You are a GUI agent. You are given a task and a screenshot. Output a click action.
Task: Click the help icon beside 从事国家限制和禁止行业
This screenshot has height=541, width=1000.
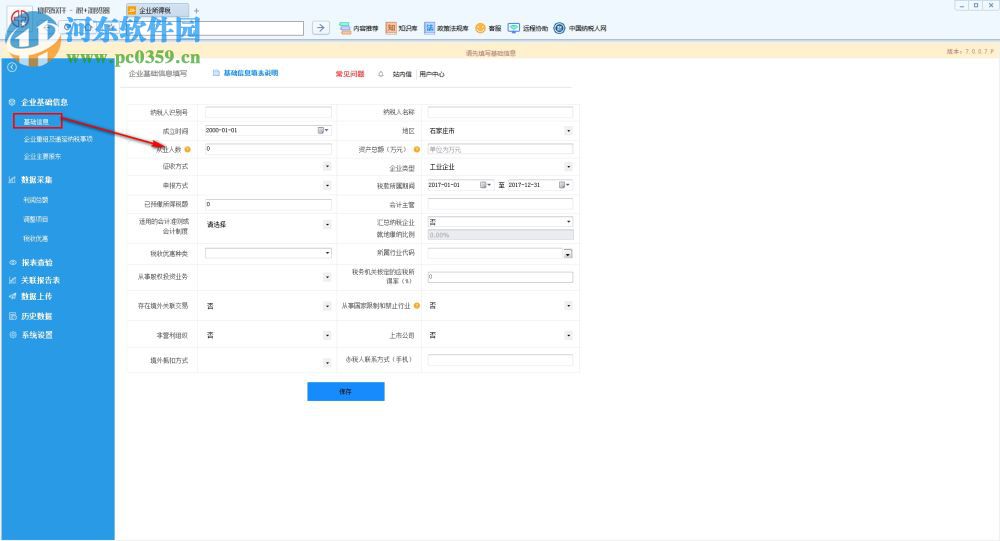click(416, 306)
